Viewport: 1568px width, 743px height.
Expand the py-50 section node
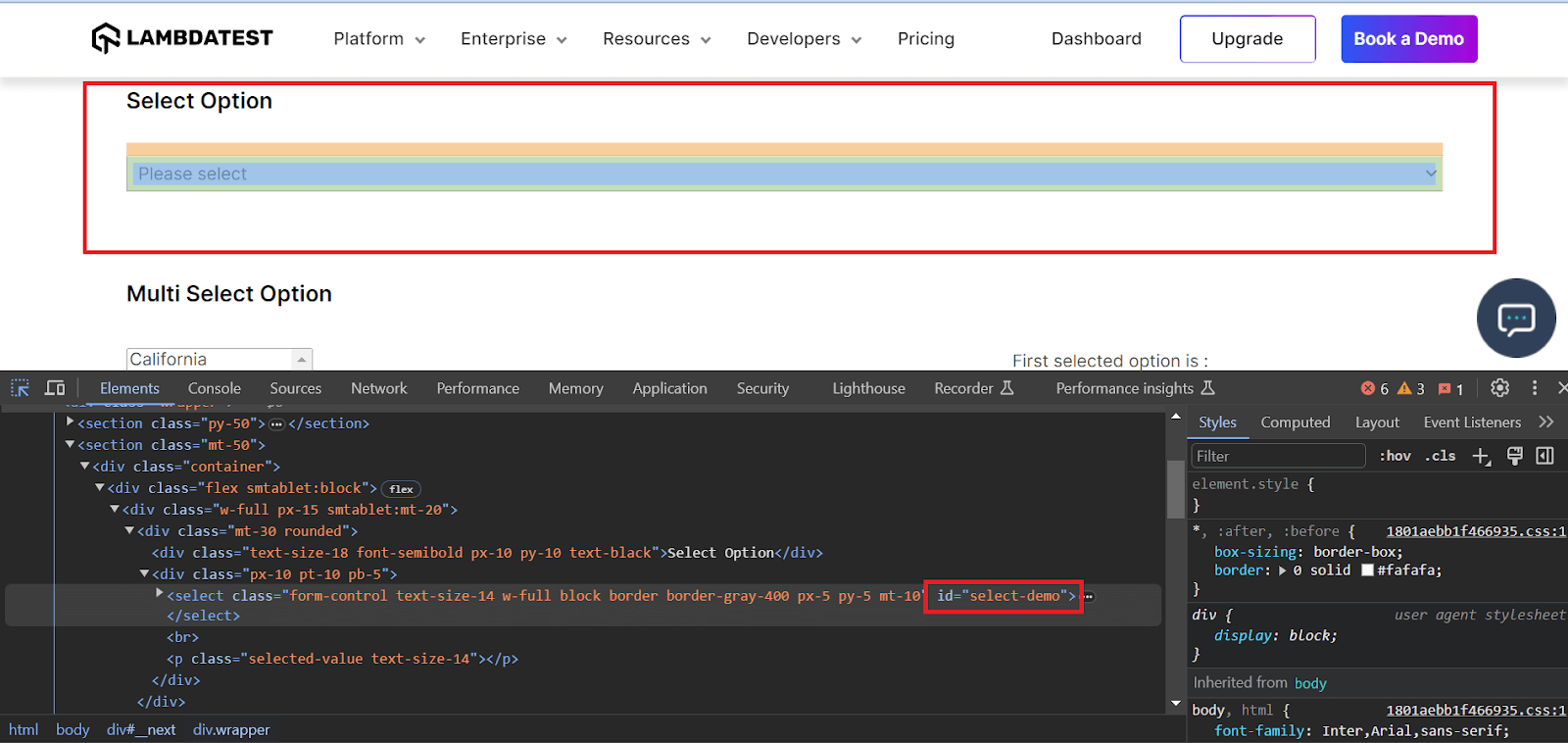[x=71, y=422]
